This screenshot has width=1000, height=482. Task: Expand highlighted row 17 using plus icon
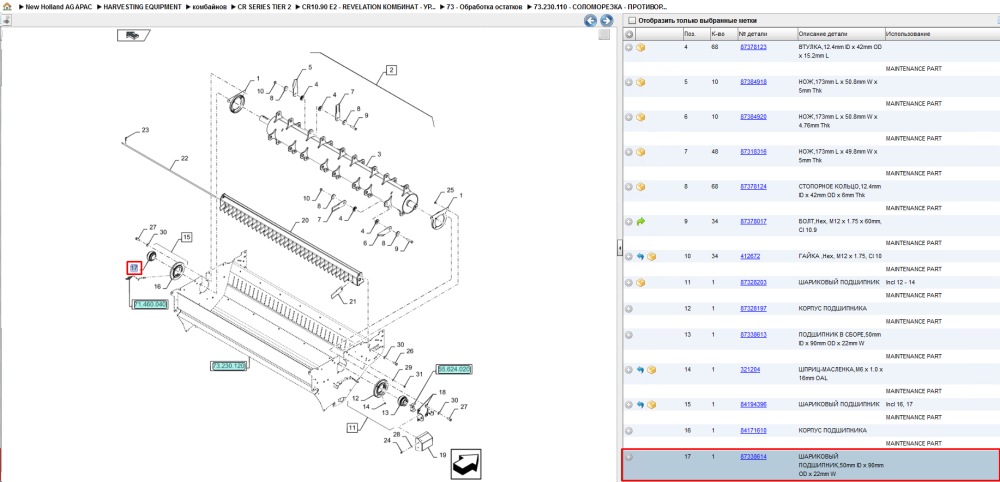629,456
